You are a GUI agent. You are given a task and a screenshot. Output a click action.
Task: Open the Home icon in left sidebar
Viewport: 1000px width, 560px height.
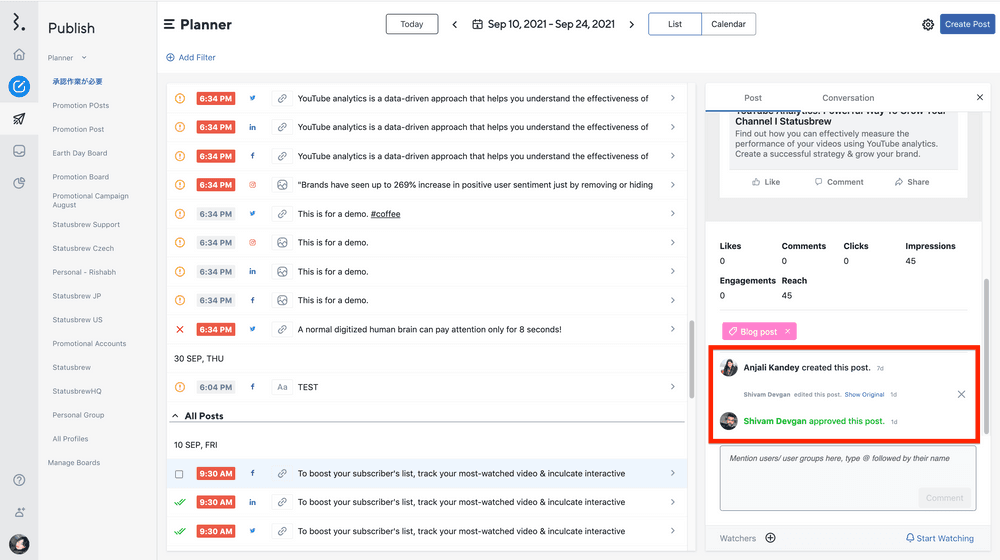click(x=19, y=55)
